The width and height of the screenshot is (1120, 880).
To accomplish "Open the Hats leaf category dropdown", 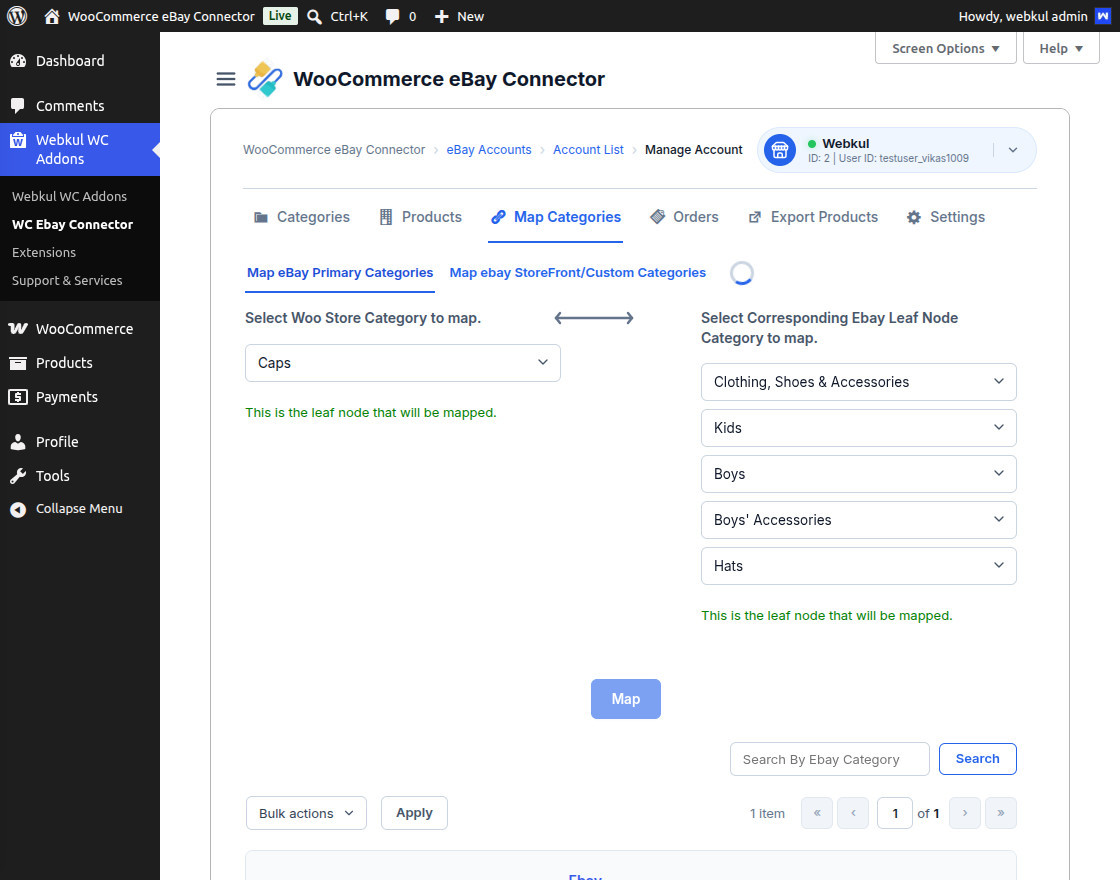I will (859, 566).
